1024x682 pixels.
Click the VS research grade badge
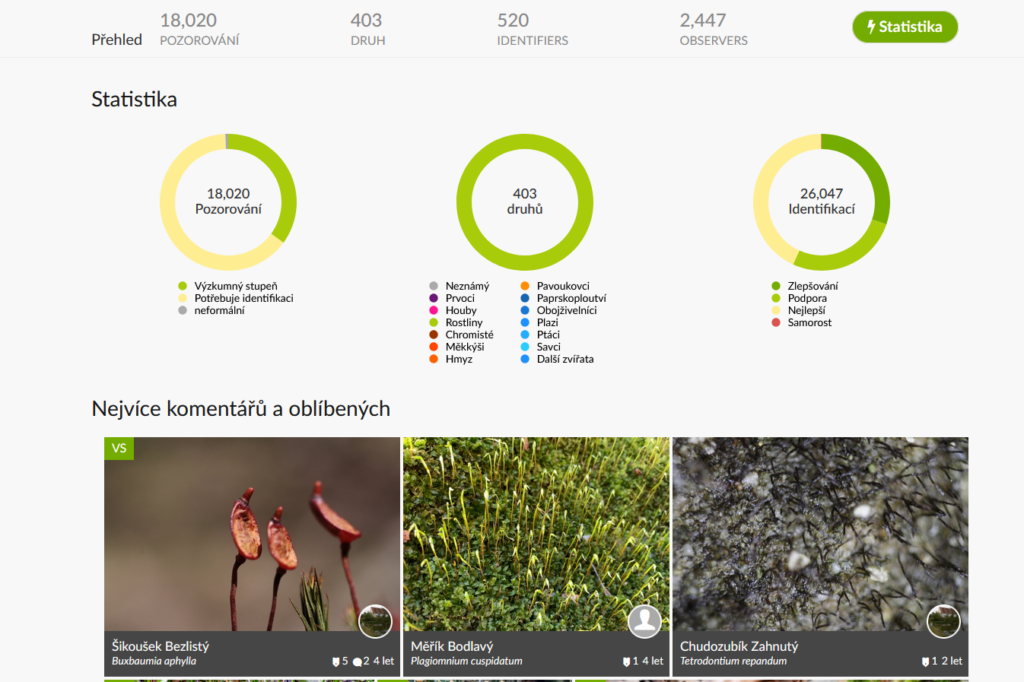coord(119,448)
